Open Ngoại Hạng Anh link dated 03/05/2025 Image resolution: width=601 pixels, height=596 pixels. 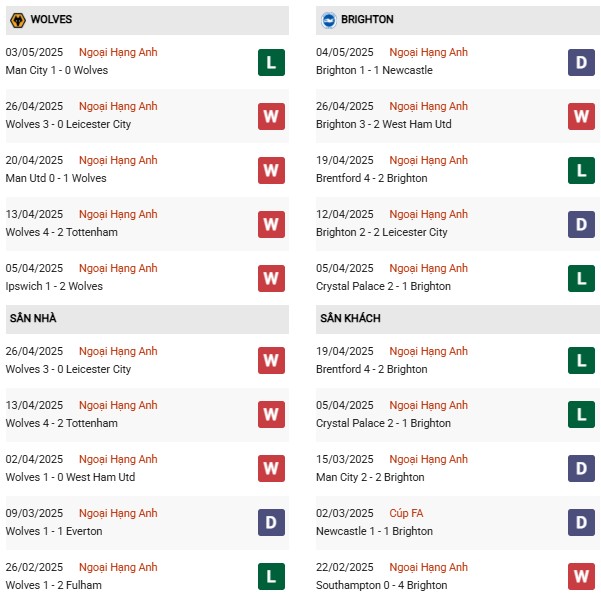tap(118, 52)
